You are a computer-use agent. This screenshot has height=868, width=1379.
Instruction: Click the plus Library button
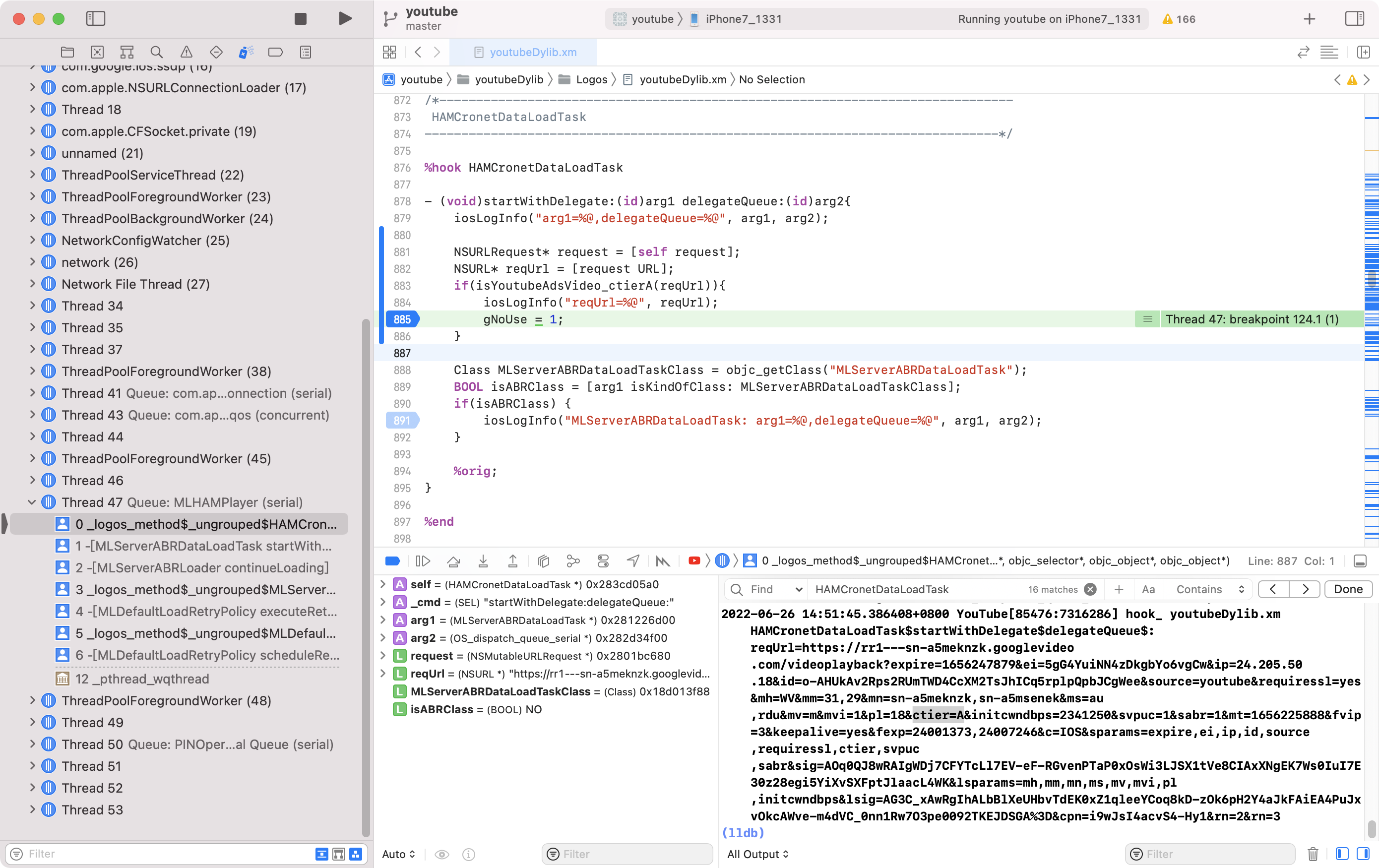tap(1309, 19)
